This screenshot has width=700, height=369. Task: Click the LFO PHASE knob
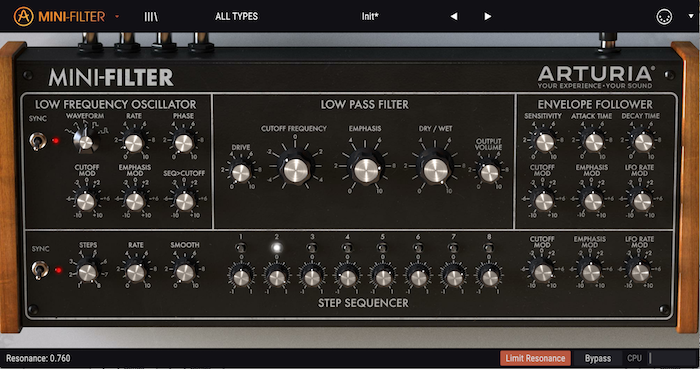(183, 143)
